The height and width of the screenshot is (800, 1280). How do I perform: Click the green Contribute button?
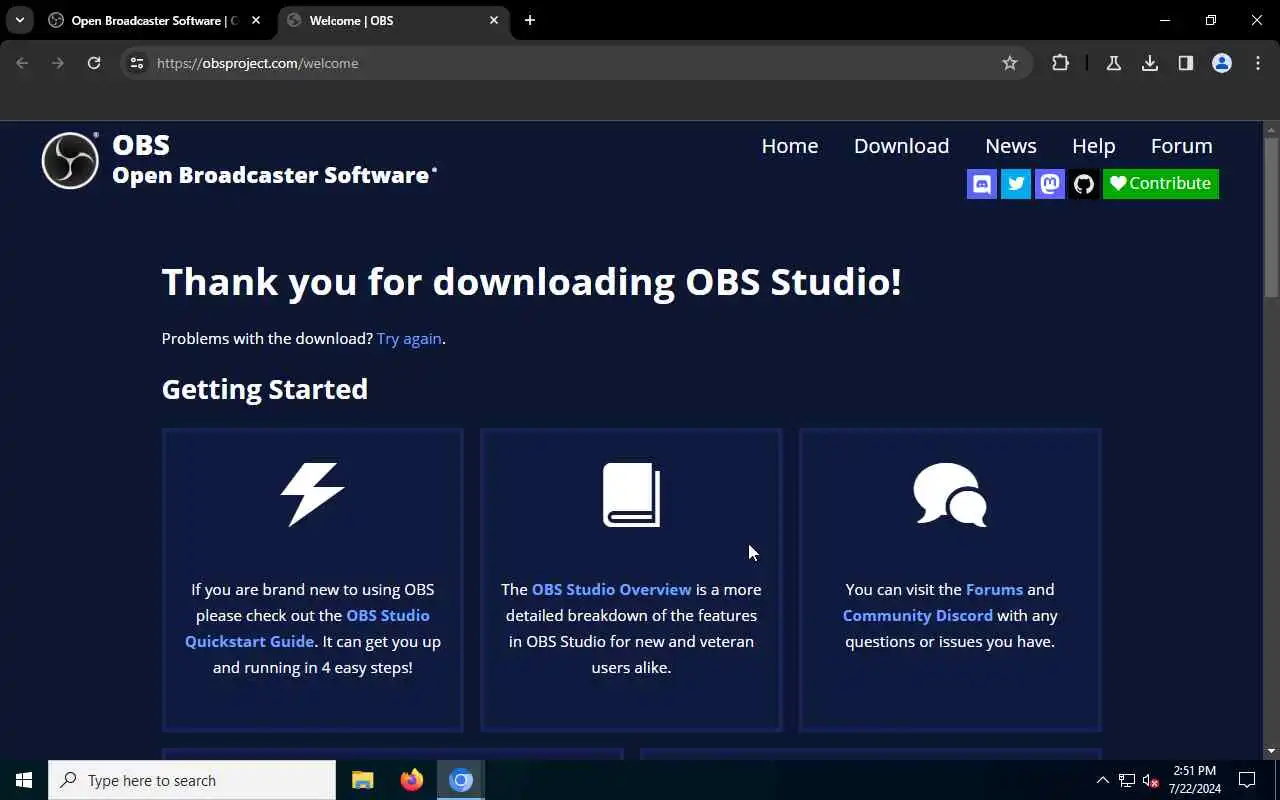tap(1161, 184)
